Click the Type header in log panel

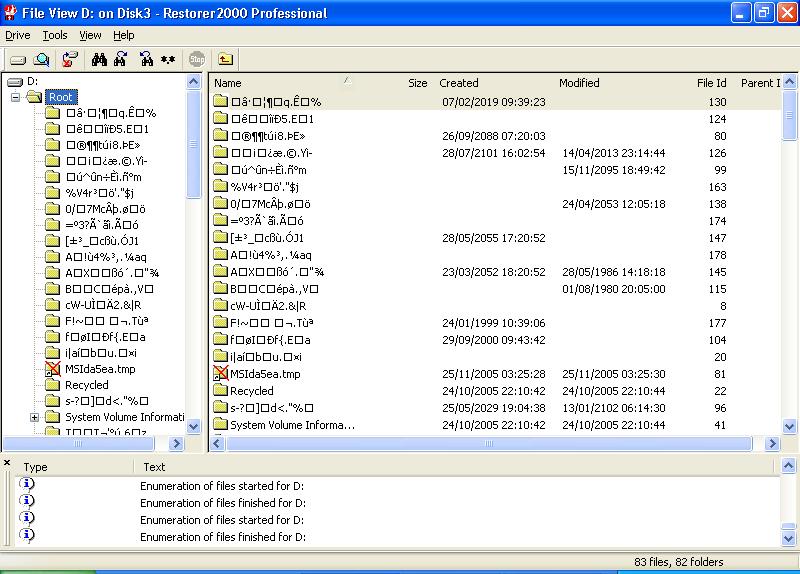point(35,467)
